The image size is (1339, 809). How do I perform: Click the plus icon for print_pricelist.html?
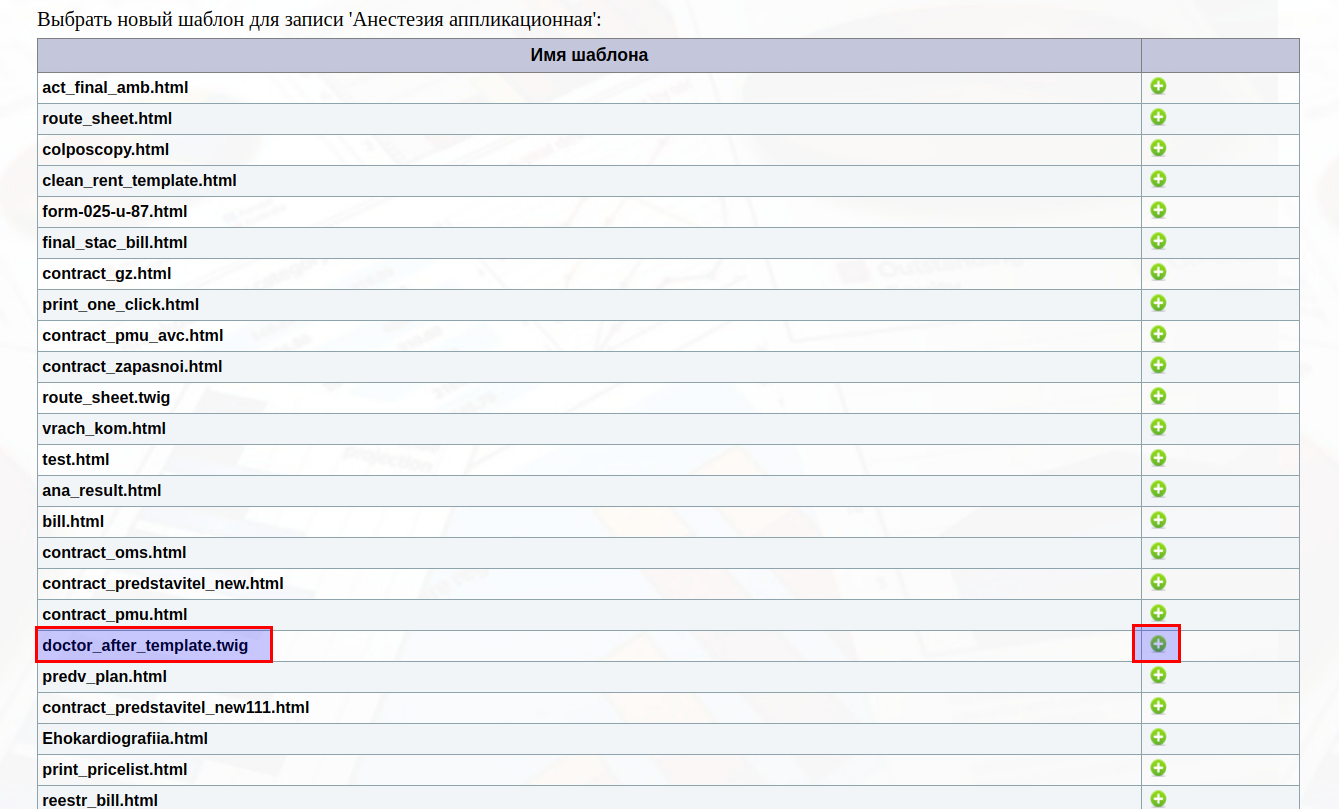tap(1158, 768)
